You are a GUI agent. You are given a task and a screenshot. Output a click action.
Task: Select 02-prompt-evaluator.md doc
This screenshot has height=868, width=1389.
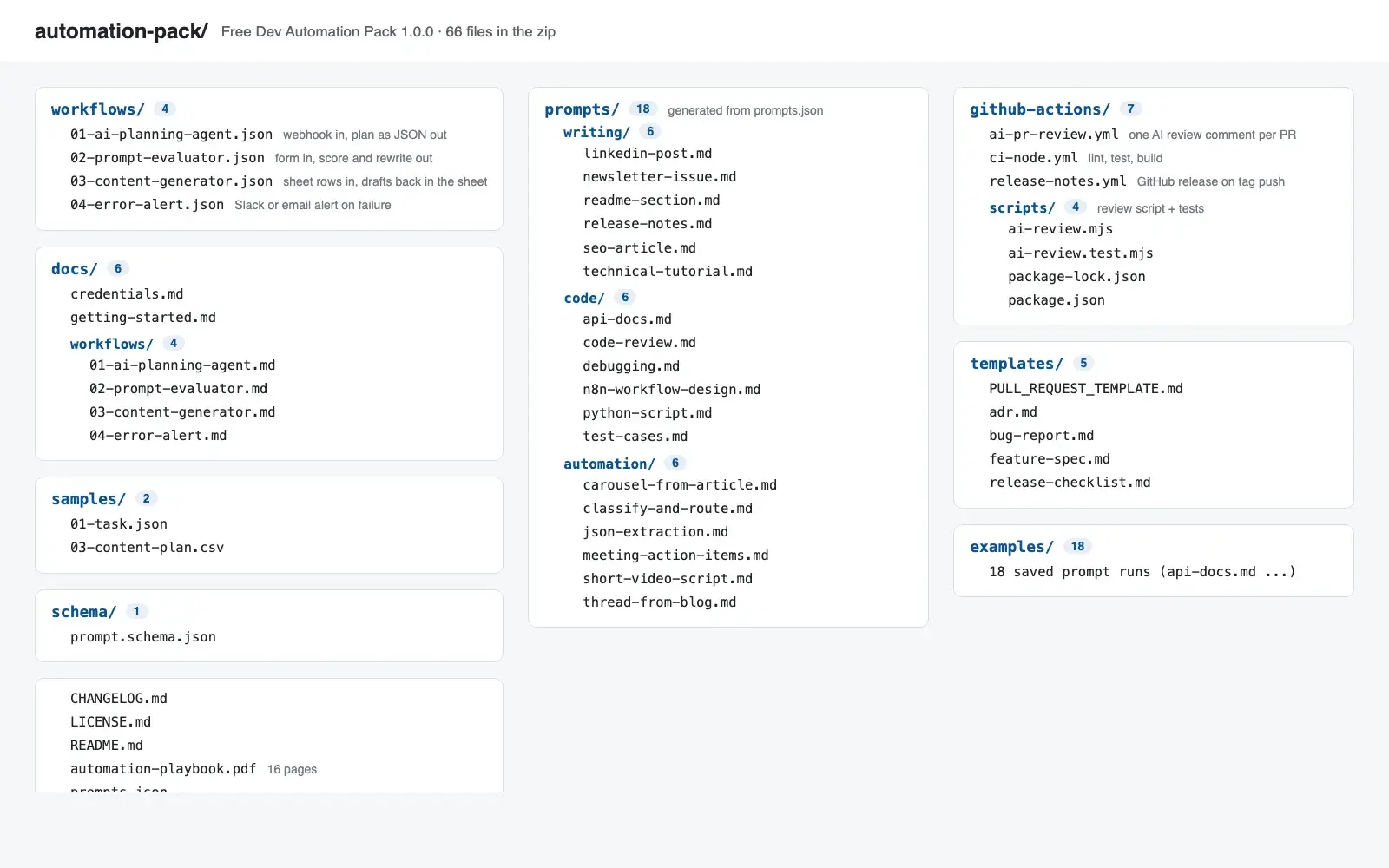coord(178,389)
